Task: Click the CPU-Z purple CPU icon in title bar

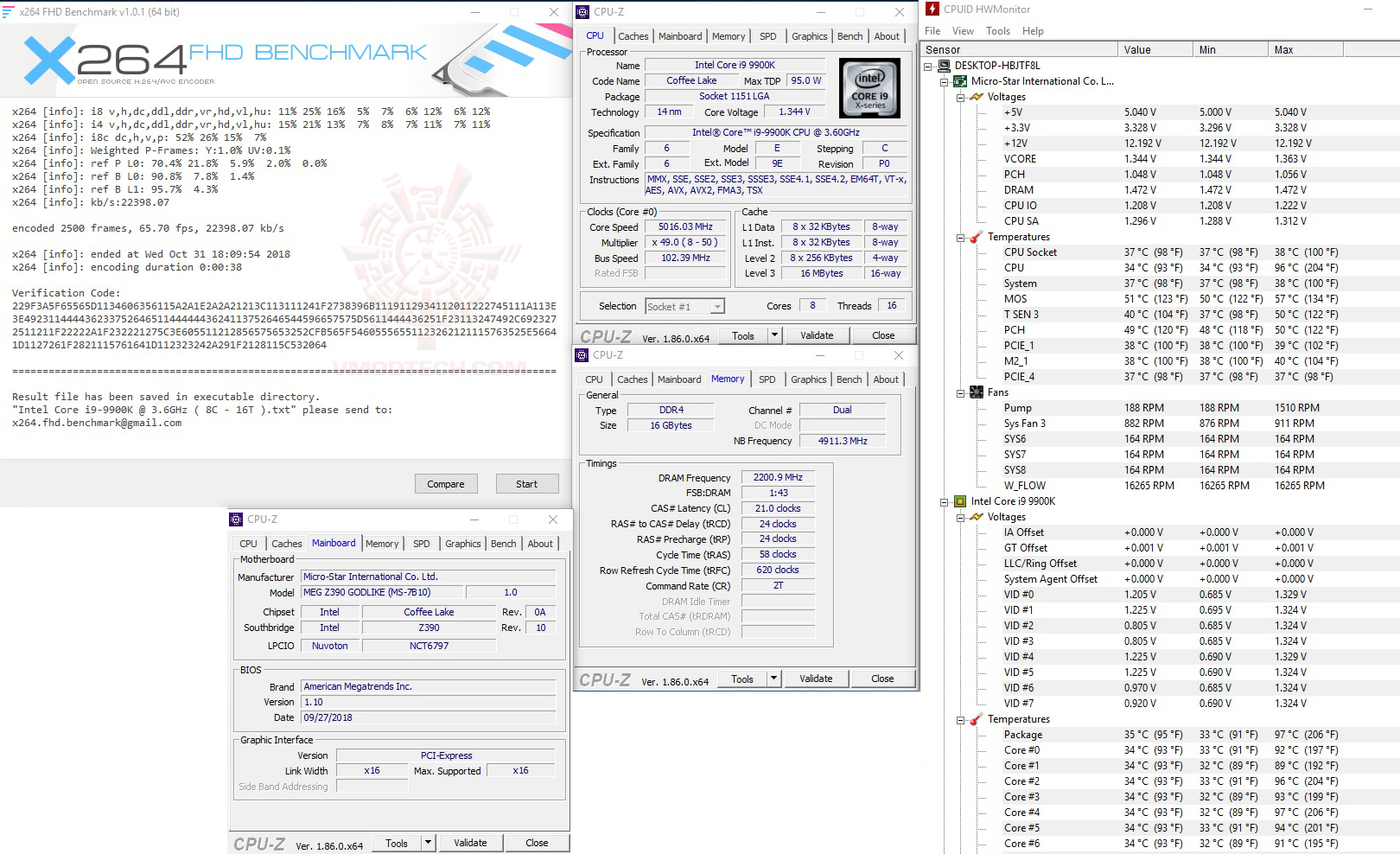Action: tap(584, 11)
